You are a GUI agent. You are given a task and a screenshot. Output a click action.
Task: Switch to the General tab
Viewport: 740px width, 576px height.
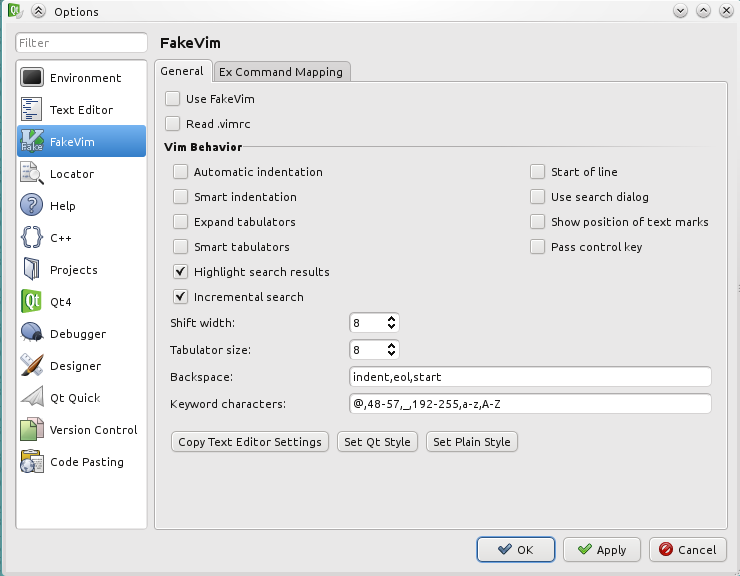pos(182,71)
